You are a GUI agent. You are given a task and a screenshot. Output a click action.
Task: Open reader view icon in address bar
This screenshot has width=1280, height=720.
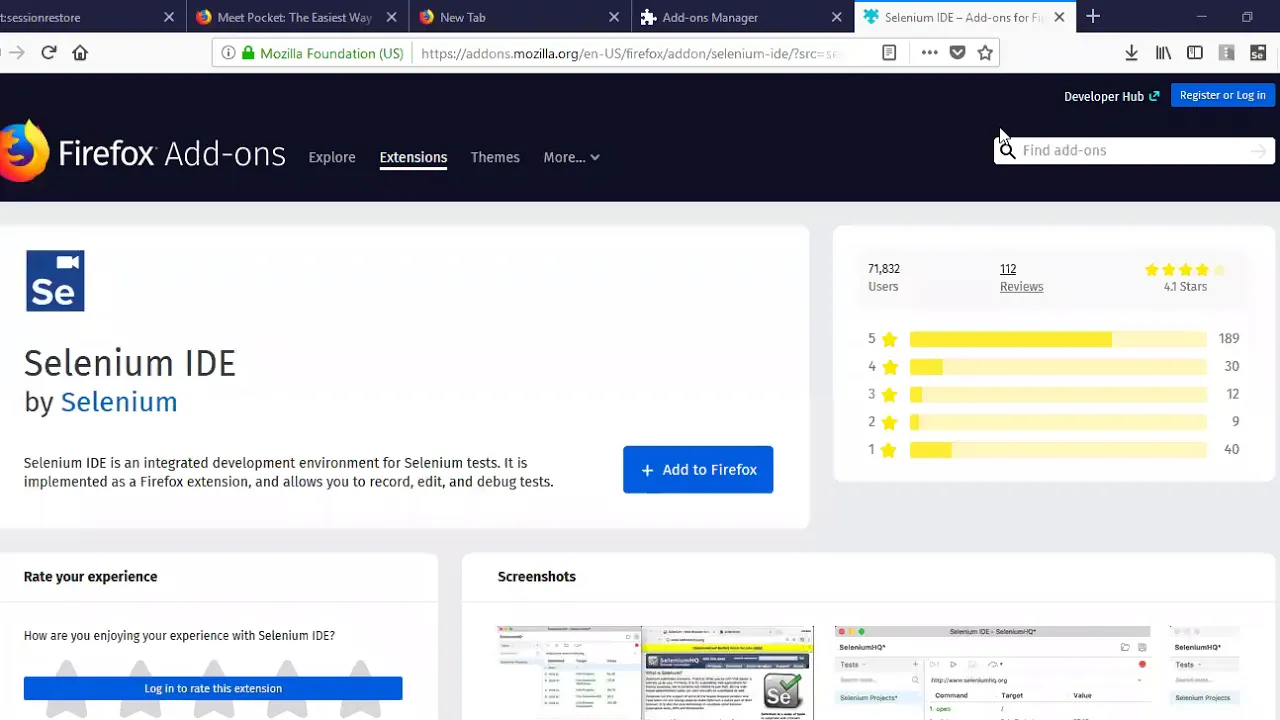point(889,53)
